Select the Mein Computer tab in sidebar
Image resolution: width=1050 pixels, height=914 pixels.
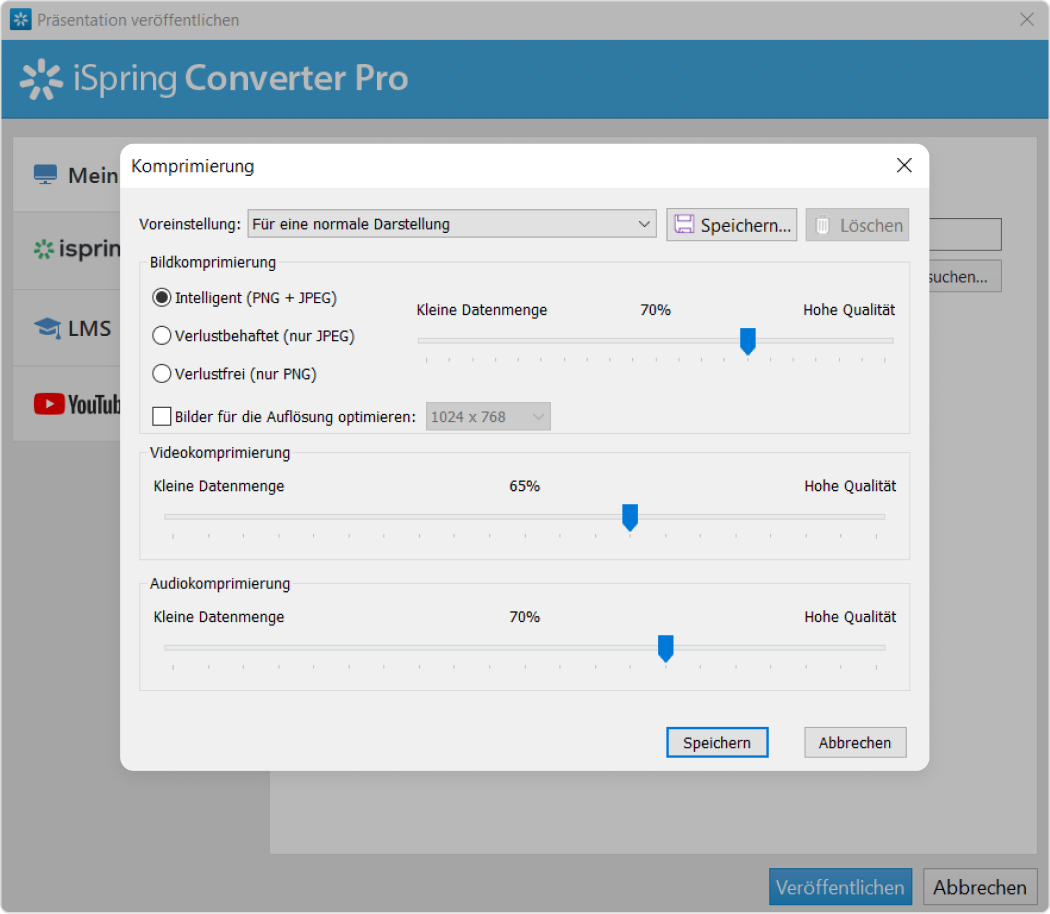67,175
